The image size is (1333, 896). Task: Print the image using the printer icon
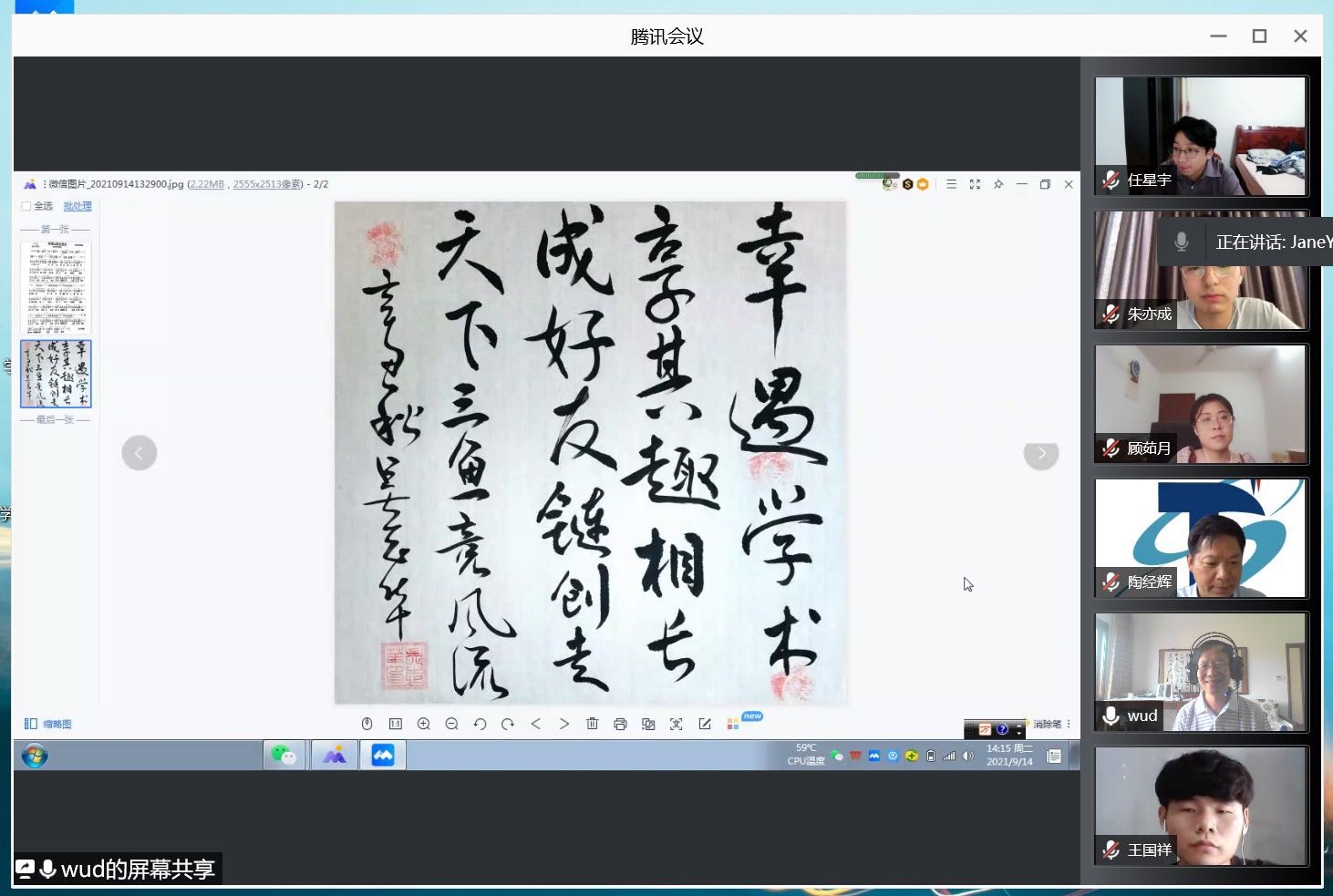pyautogui.click(x=620, y=724)
